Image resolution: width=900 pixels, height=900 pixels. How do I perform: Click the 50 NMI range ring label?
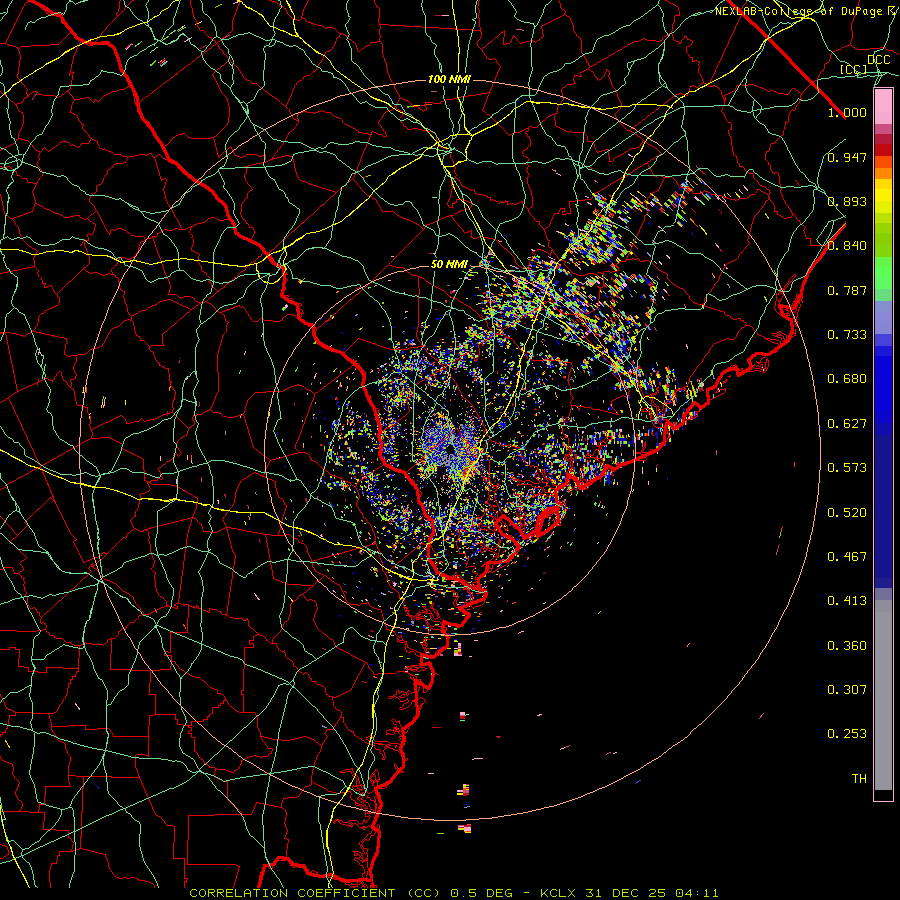click(449, 265)
